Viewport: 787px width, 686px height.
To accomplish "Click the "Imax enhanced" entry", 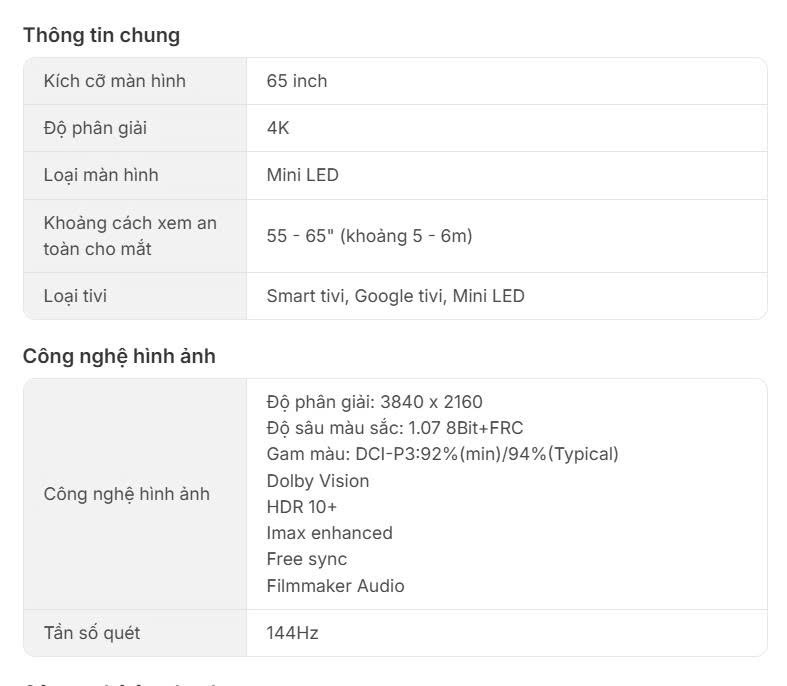I will click(329, 533).
